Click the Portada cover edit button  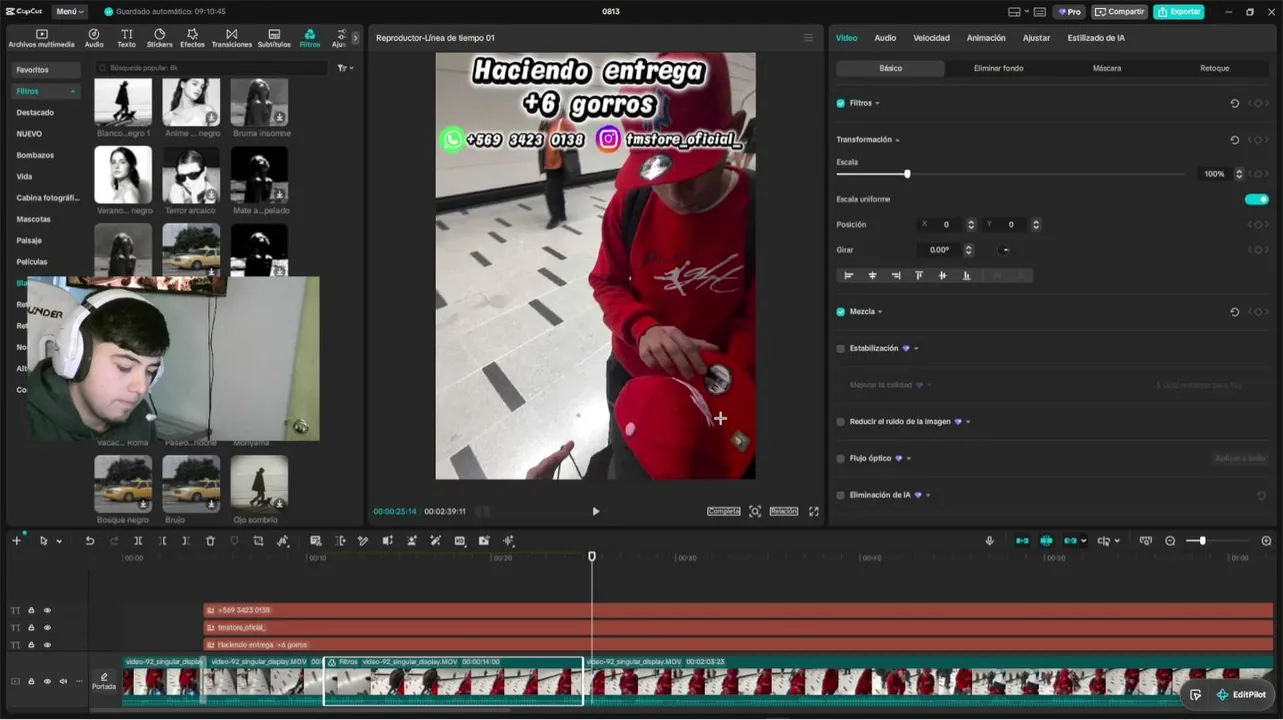(x=104, y=681)
